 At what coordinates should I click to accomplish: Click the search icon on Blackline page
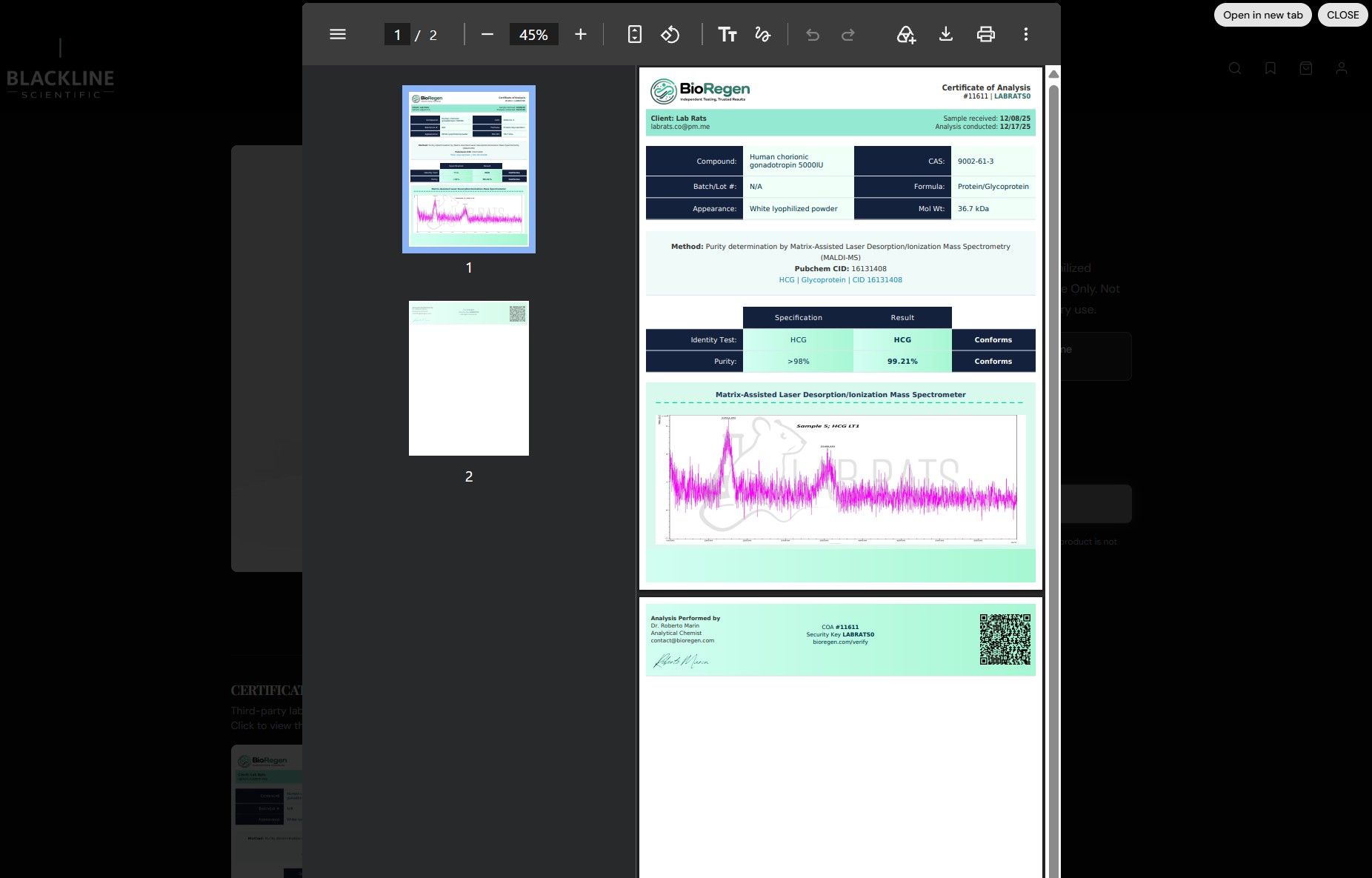coord(1235,68)
